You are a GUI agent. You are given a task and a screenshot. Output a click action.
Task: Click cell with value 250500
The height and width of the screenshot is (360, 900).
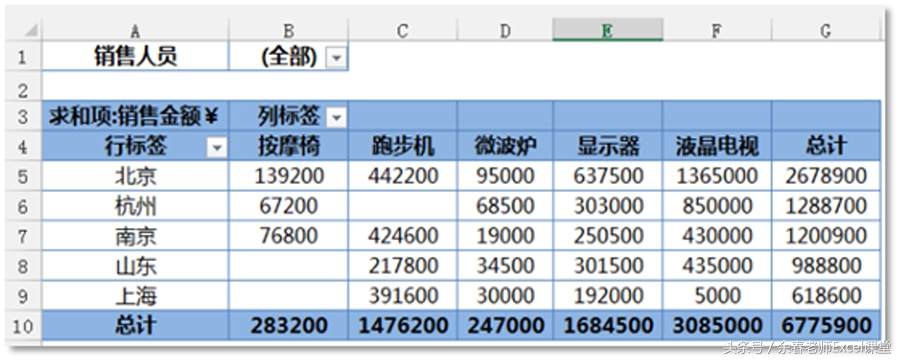[608, 236]
